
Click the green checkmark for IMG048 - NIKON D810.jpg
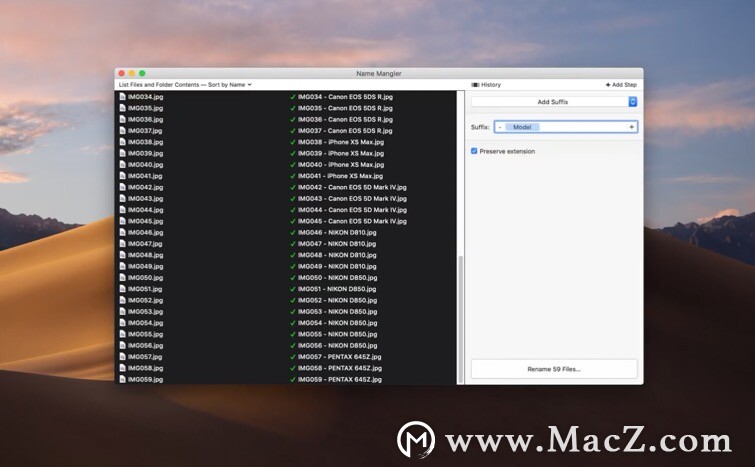[293, 255]
